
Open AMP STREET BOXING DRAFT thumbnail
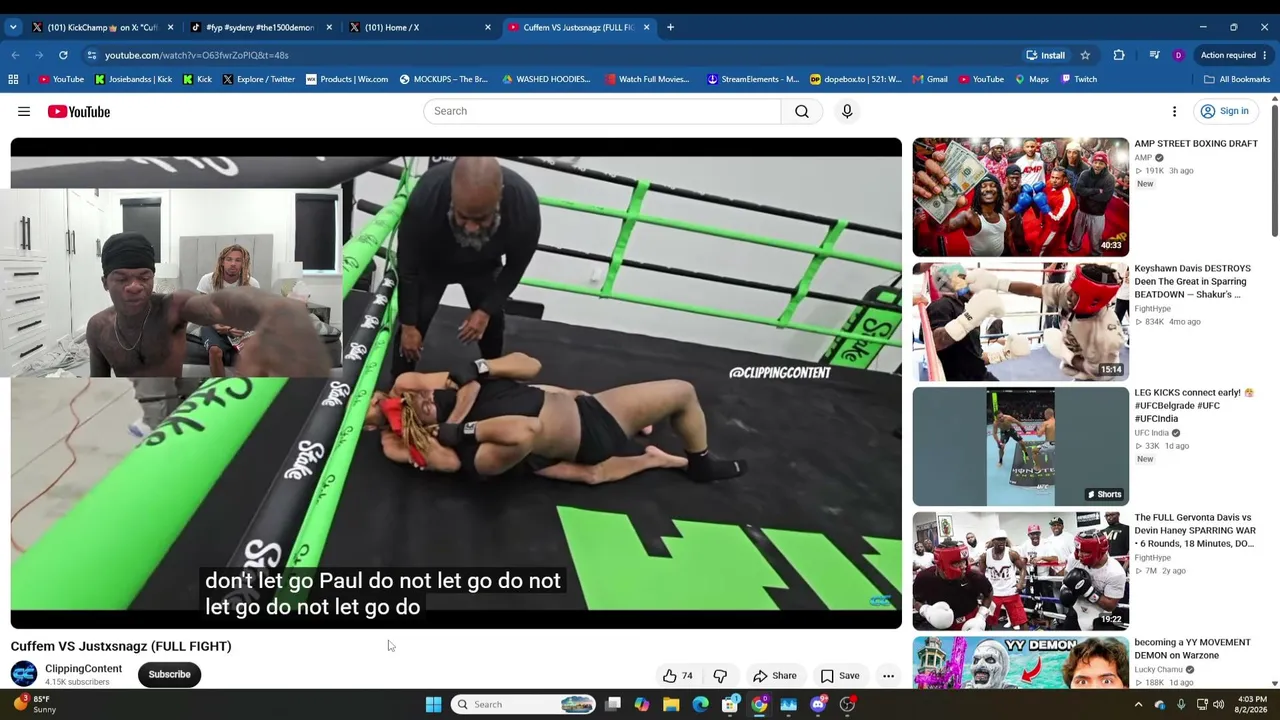pos(1020,197)
